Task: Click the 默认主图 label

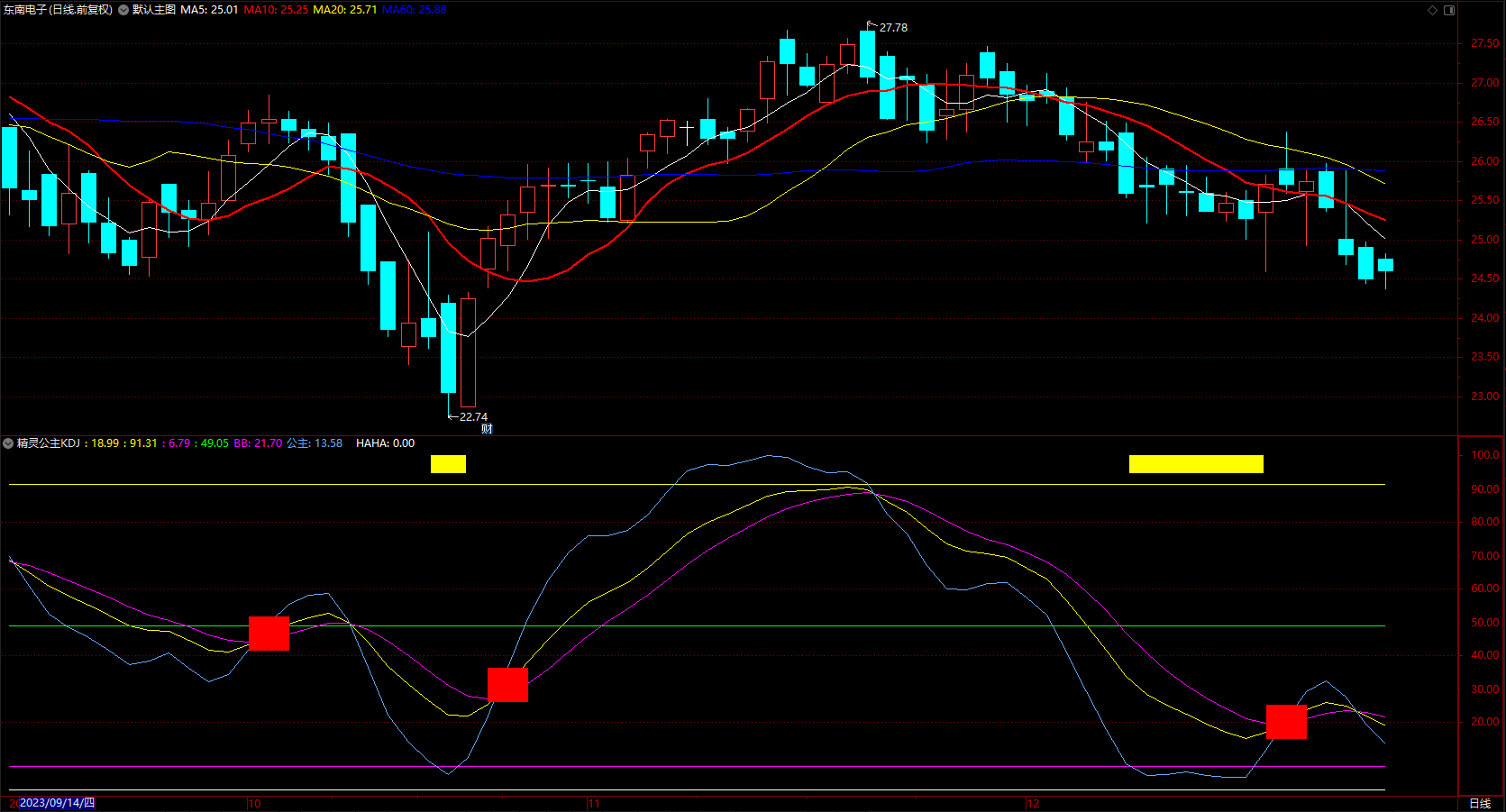Action: 154,10
